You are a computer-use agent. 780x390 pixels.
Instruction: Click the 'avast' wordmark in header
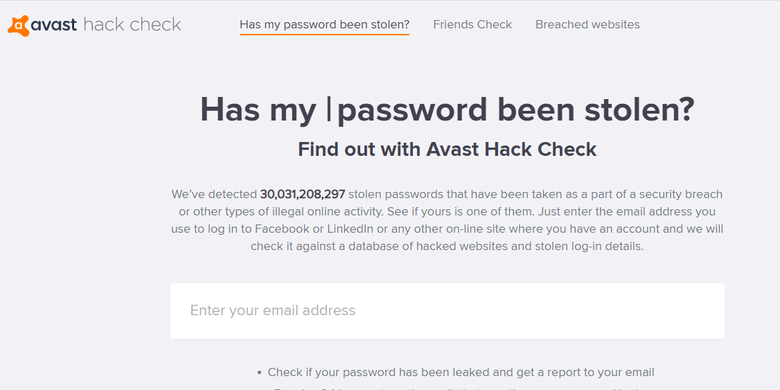(x=54, y=24)
